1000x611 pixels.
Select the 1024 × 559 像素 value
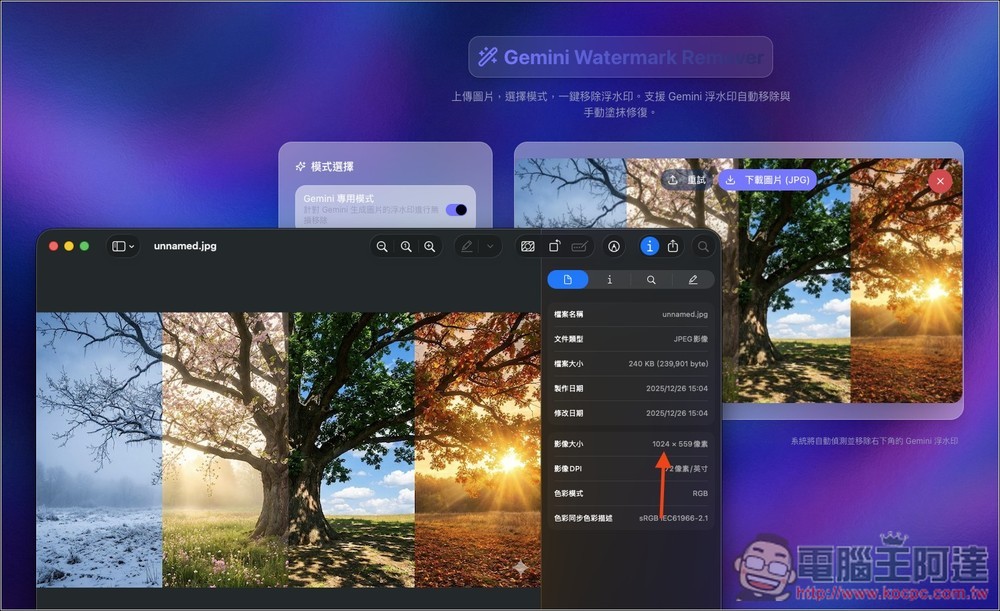pyautogui.click(x=680, y=444)
